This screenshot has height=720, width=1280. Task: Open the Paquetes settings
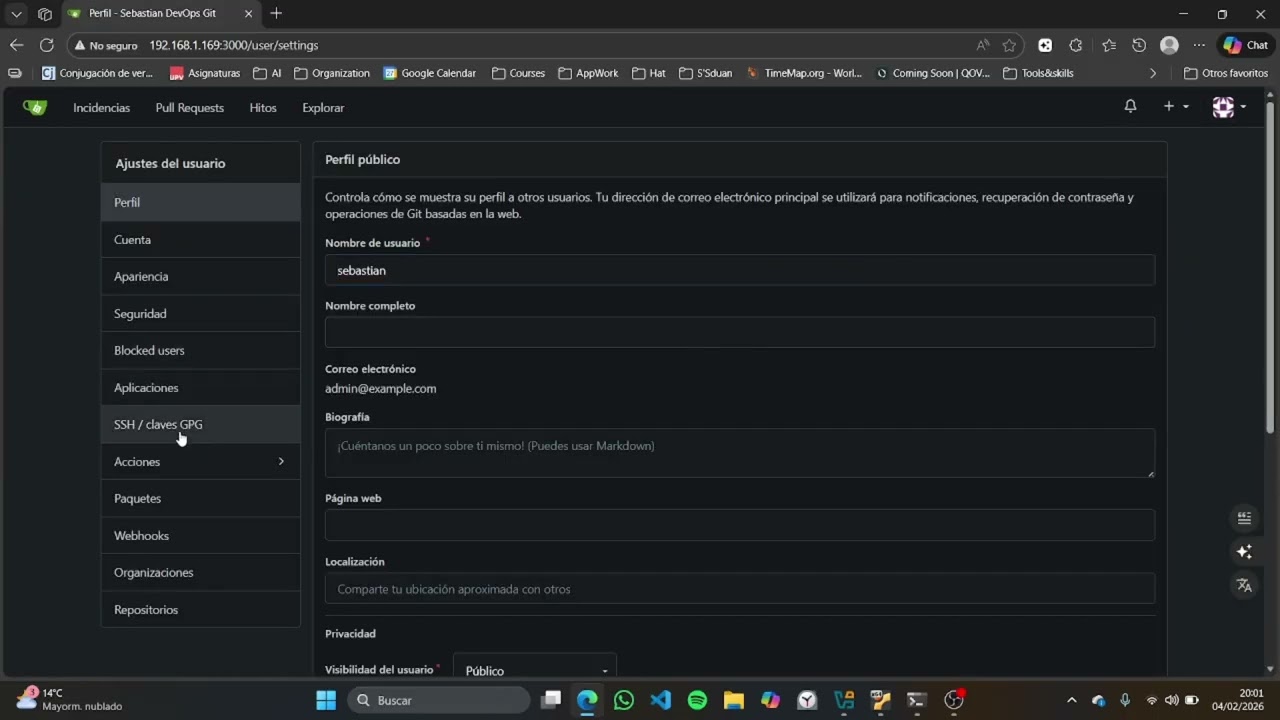tap(200, 498)
